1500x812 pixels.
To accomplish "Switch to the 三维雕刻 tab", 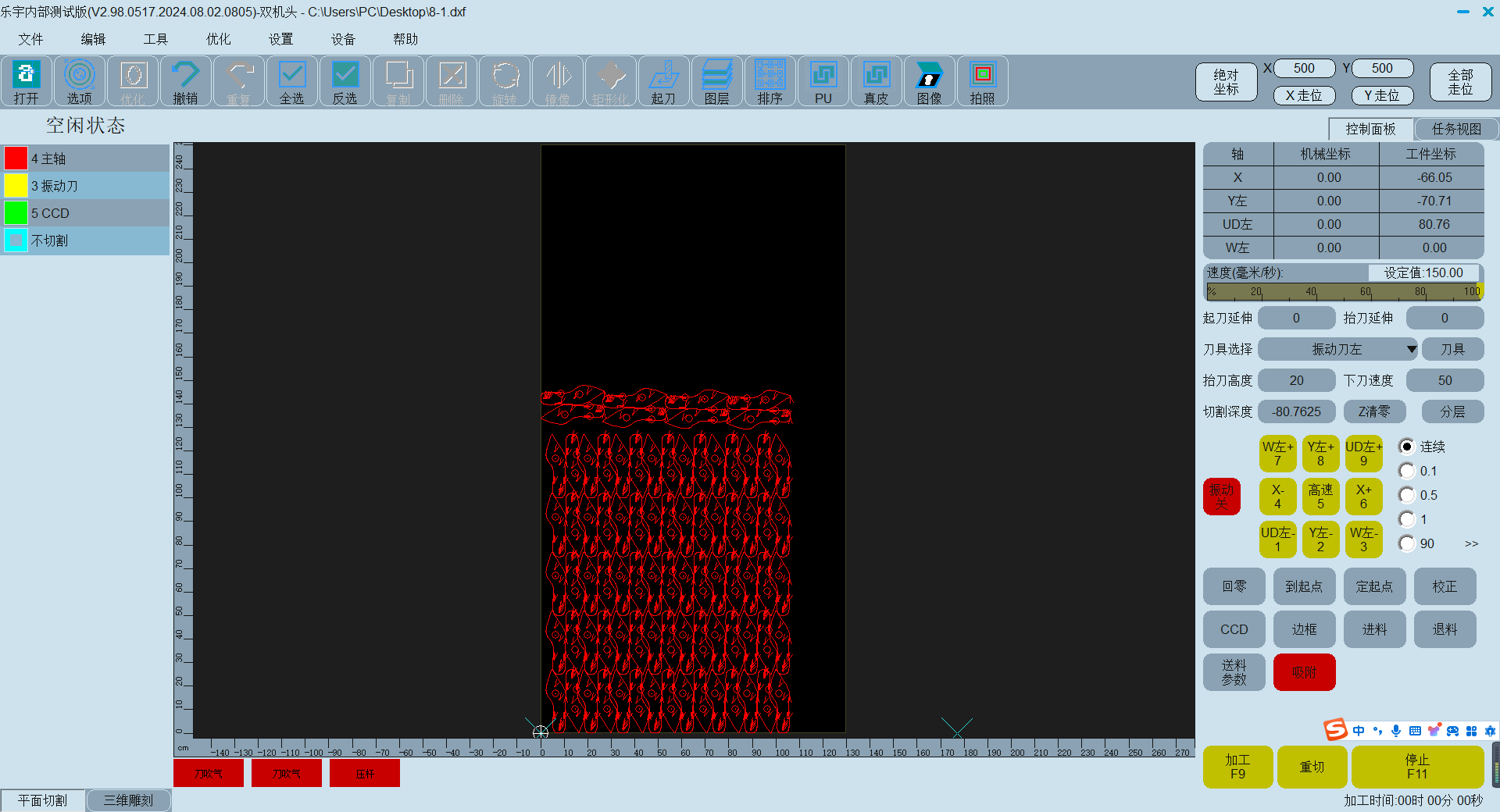I will [128, 800].
